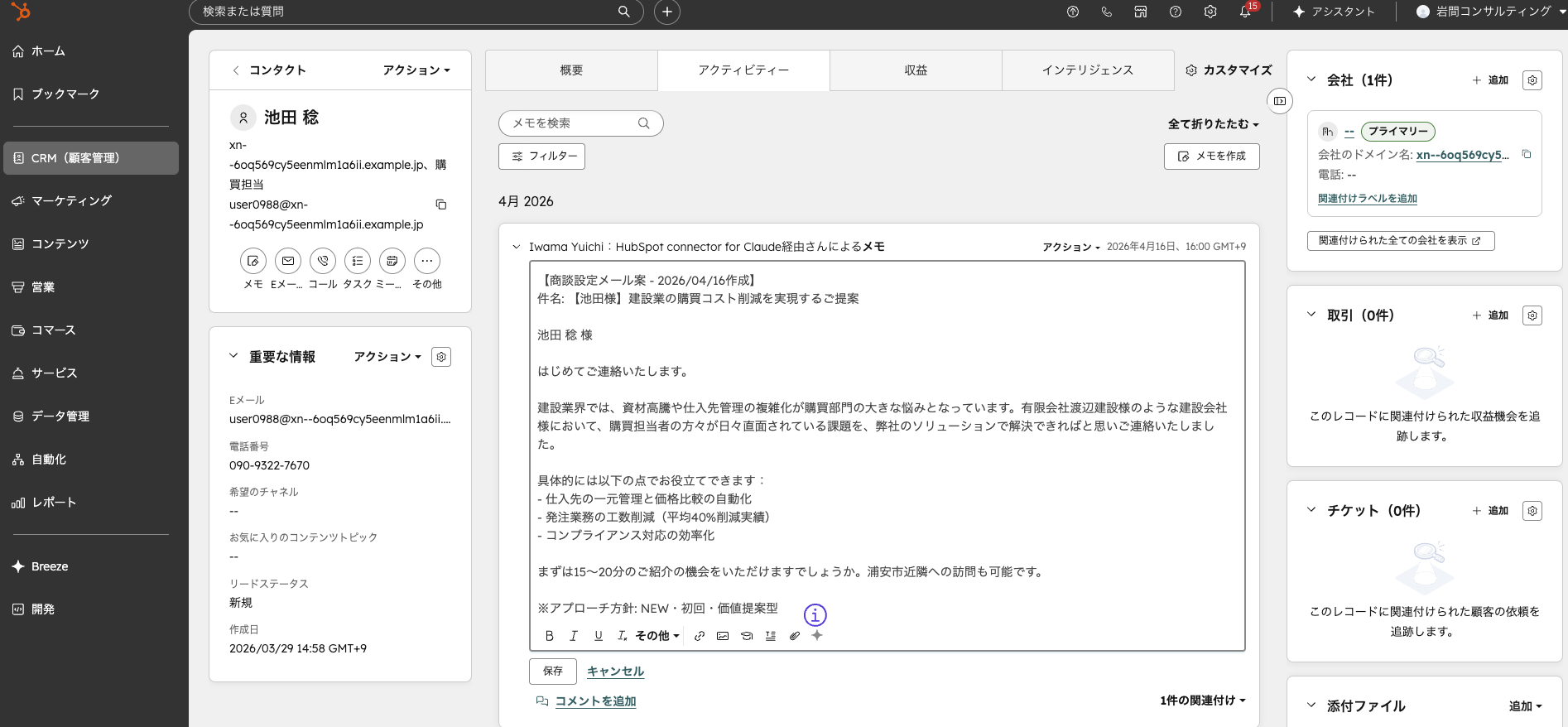This screenshot has width=1568, height=727.
Task: Click the 保存 button to save memo
Action: tap(552, 671)
